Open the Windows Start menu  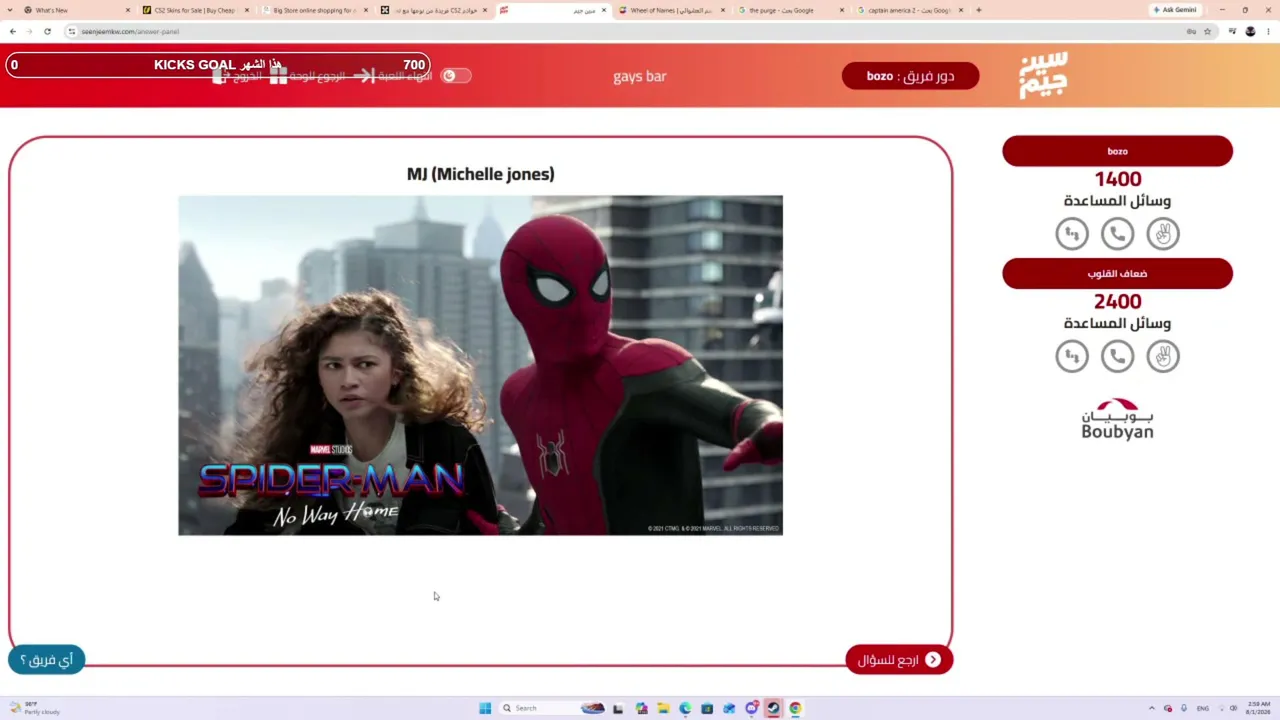(485, 708)
